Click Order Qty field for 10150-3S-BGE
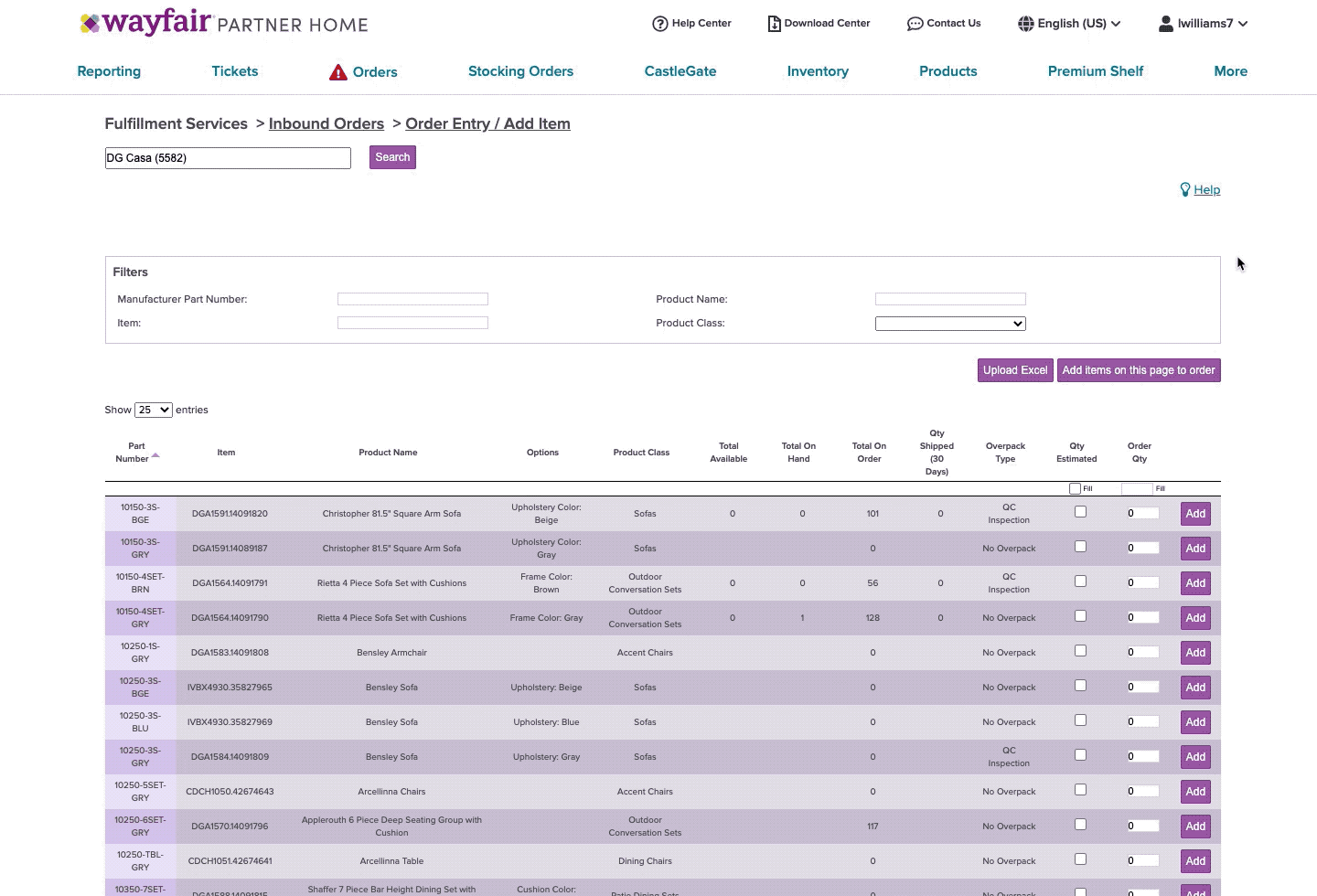The image size is (1317, 896). click(1142, 514)
